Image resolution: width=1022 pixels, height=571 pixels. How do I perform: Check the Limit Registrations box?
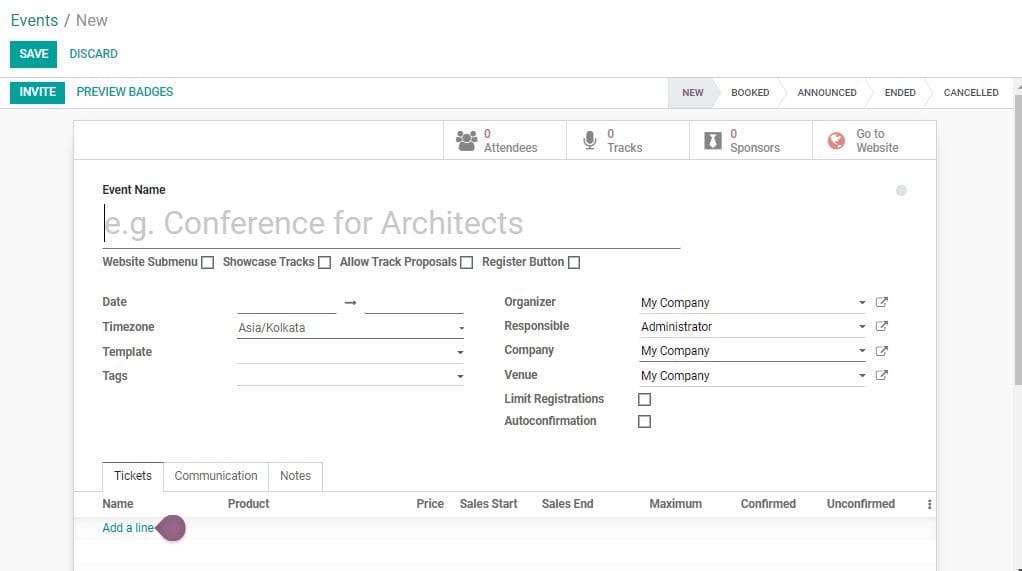[644, 399]
